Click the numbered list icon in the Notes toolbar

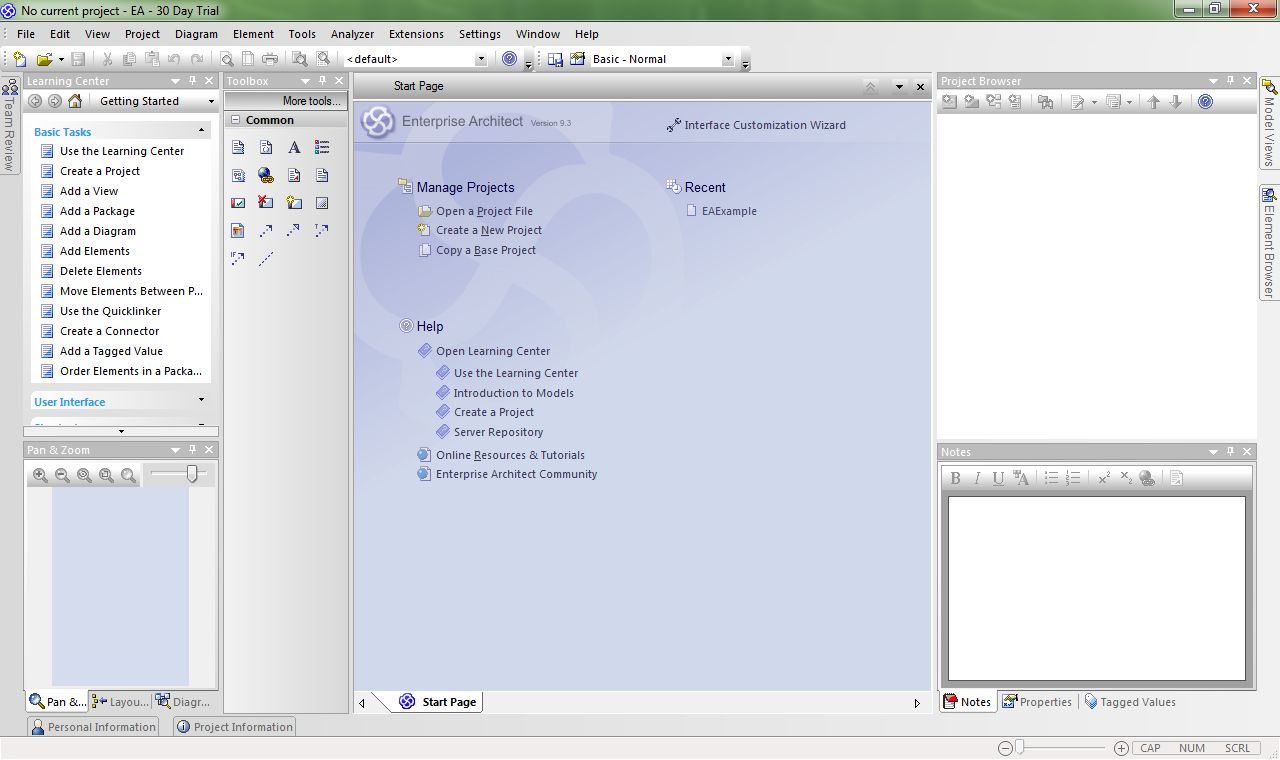coord(1073,479)
